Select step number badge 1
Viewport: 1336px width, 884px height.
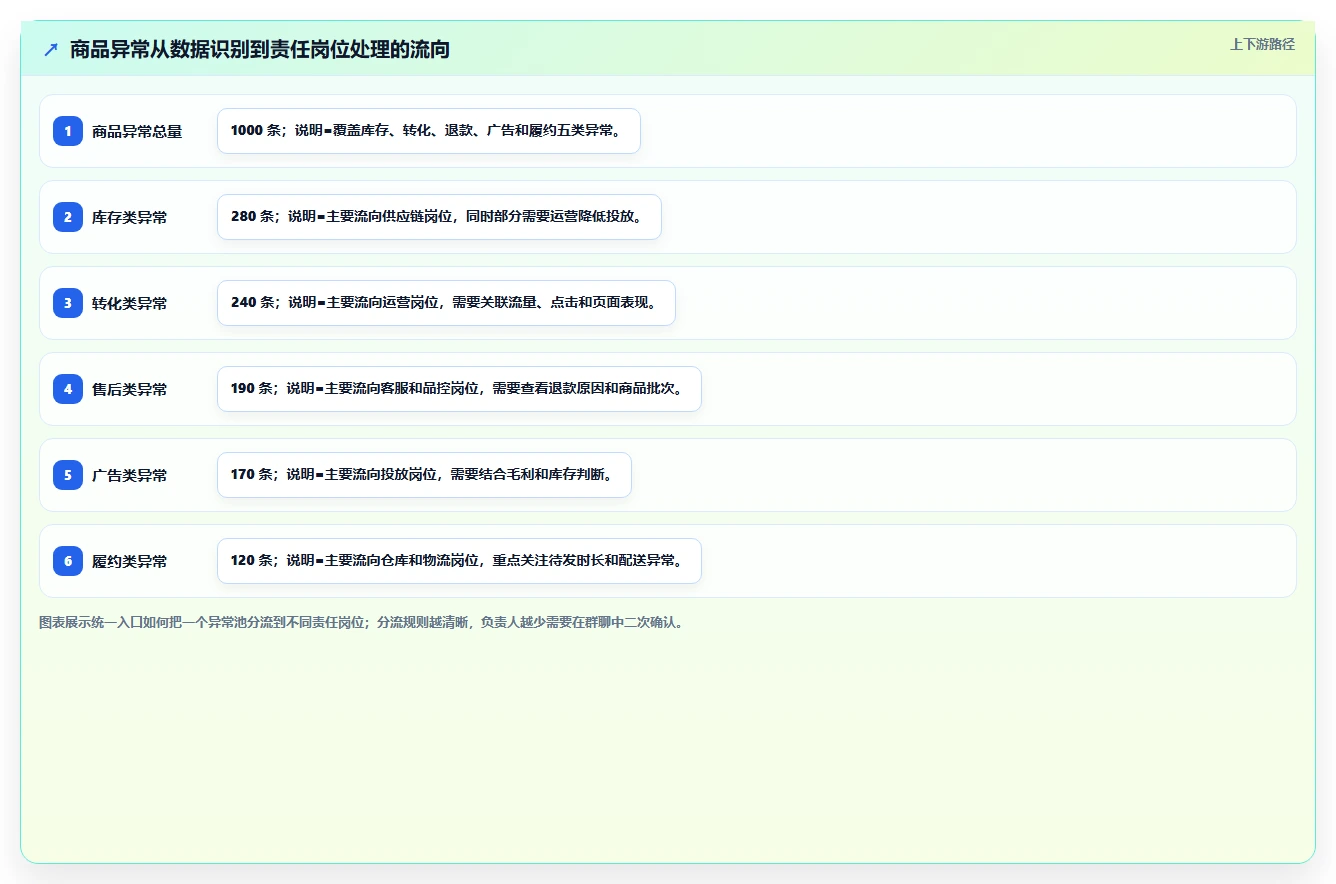point(68,131)
